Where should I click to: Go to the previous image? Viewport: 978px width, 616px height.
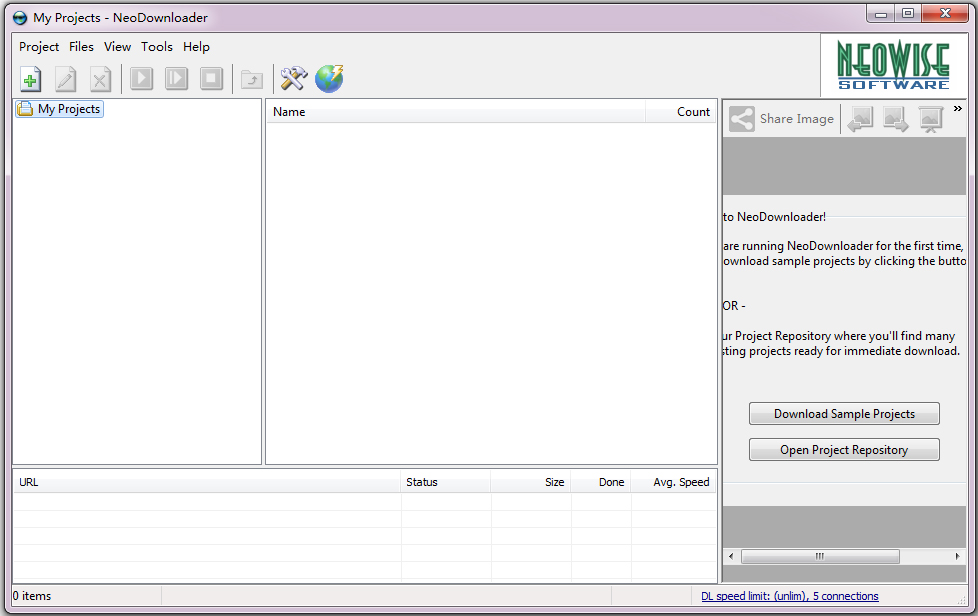[859, 118]
